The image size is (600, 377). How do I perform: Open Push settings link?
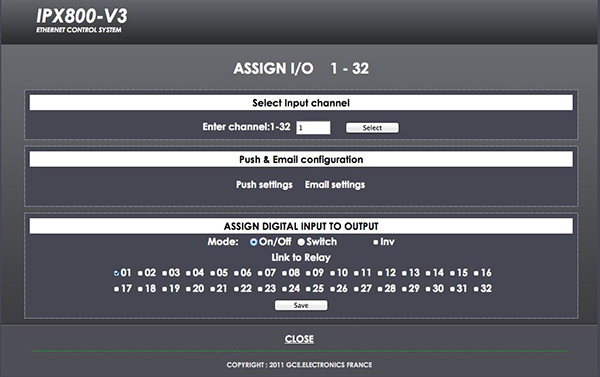[x=264, y=185]
